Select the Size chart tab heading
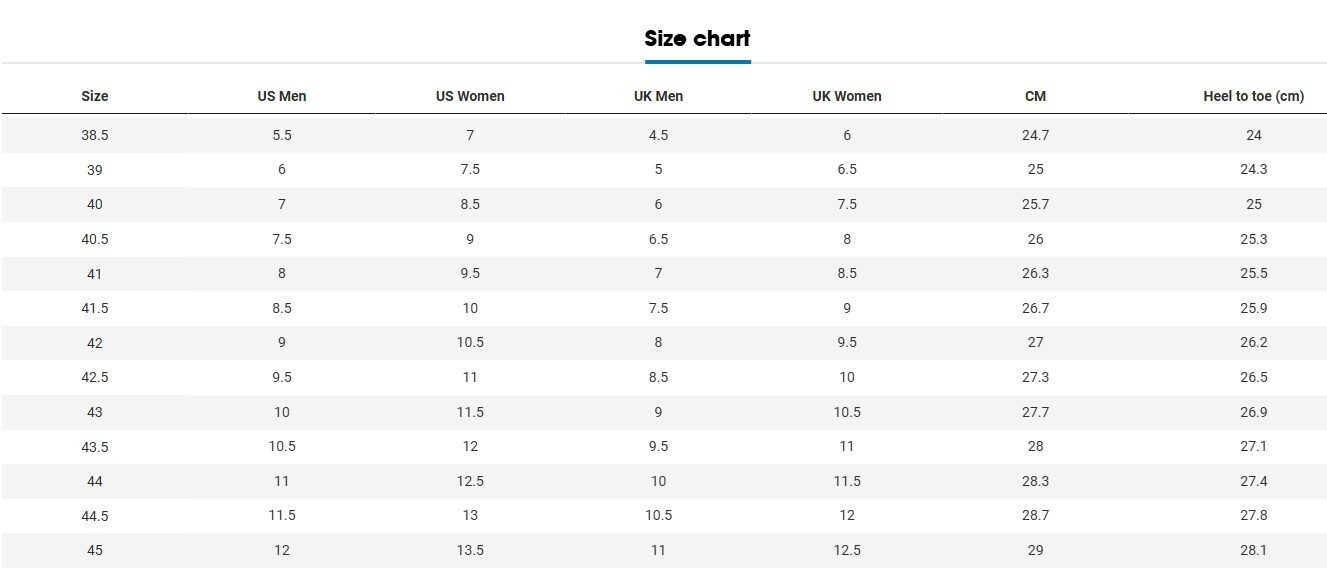The height and width of the screenshot is (574, 1327). pyautogui.click(x=697, y=39)
